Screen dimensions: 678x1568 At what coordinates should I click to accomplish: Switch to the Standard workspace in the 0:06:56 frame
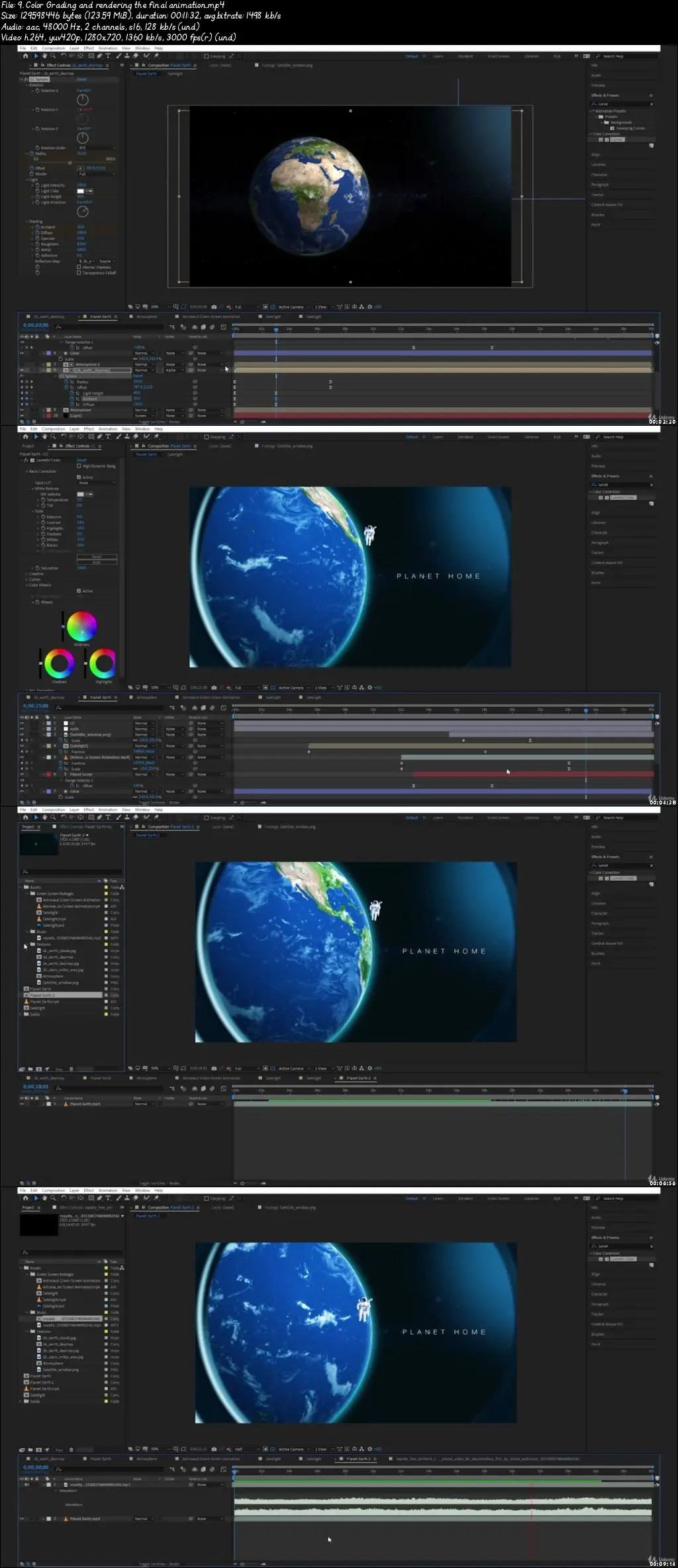465,818
